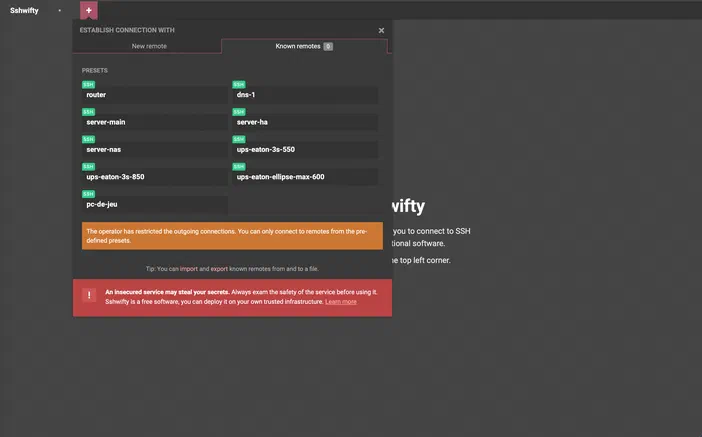
Task: Click the export link in the tip
Action: click(219, 269)
